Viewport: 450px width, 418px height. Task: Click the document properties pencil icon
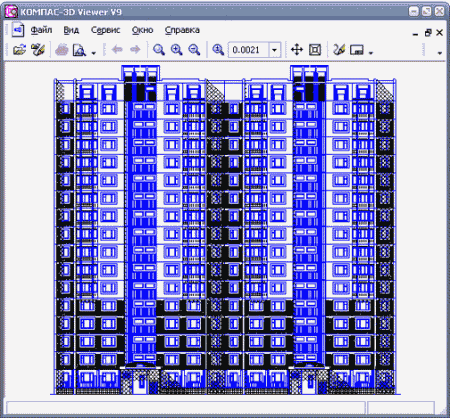coord(38,50)
